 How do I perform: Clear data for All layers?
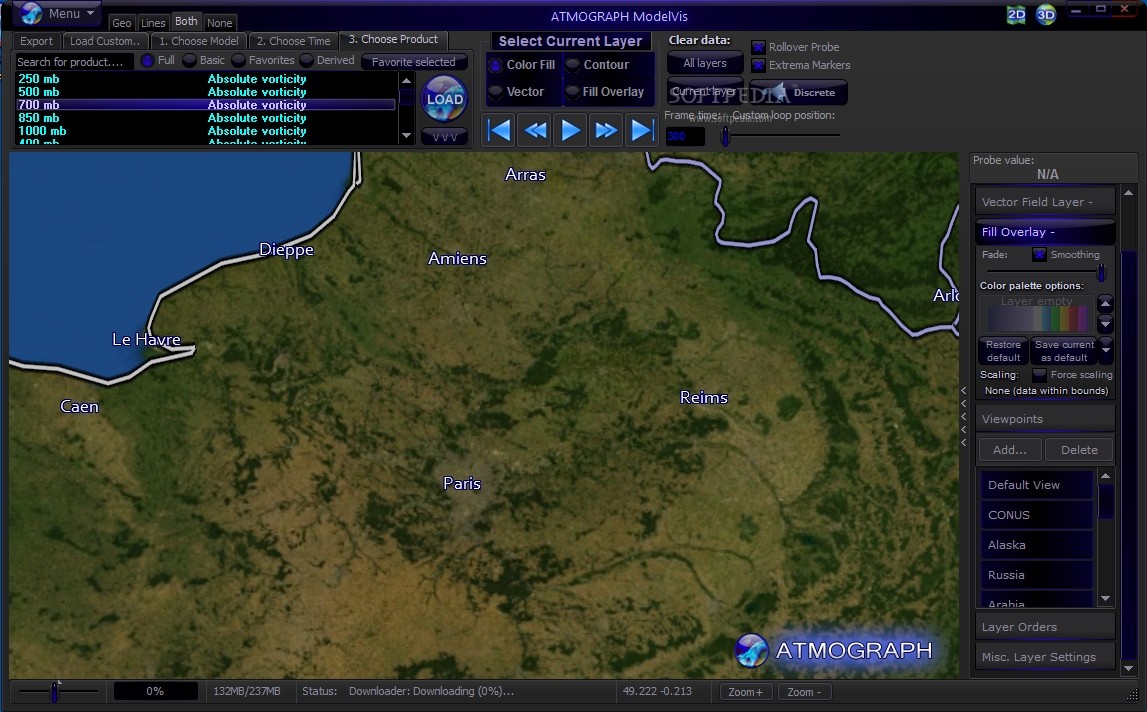tap(705, 63)
